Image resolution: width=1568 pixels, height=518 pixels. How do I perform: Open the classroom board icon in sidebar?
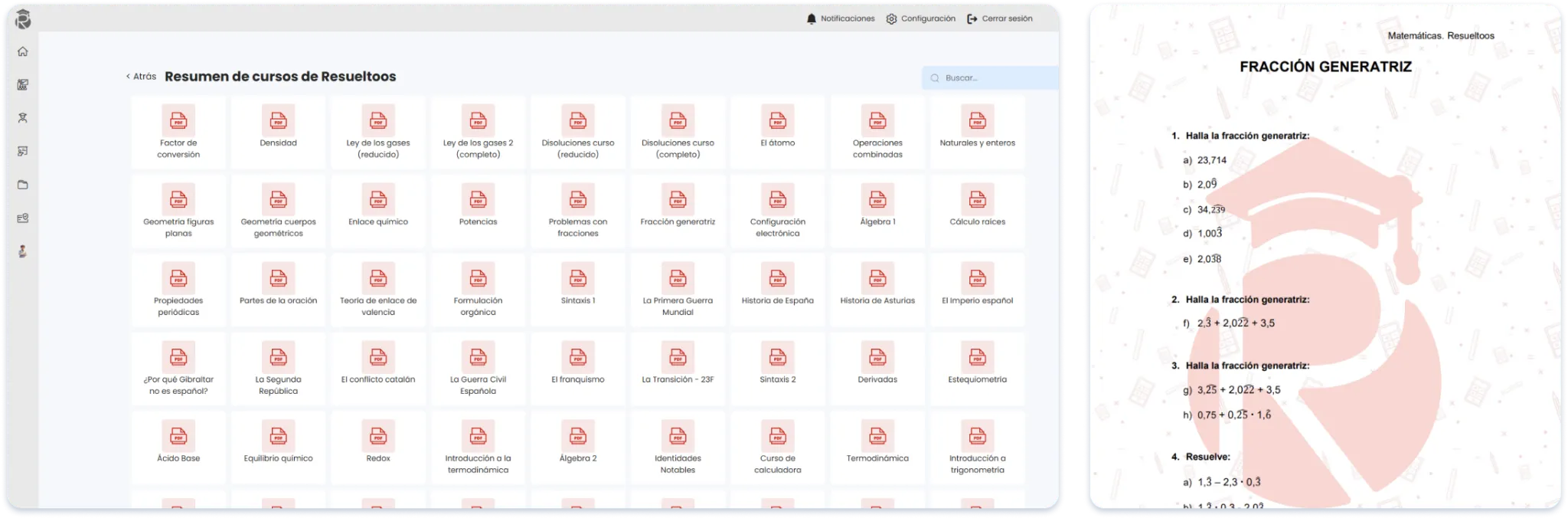23,85
